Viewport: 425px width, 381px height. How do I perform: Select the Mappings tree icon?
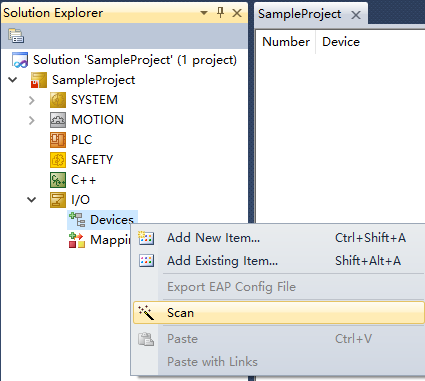tap(77, 240)
